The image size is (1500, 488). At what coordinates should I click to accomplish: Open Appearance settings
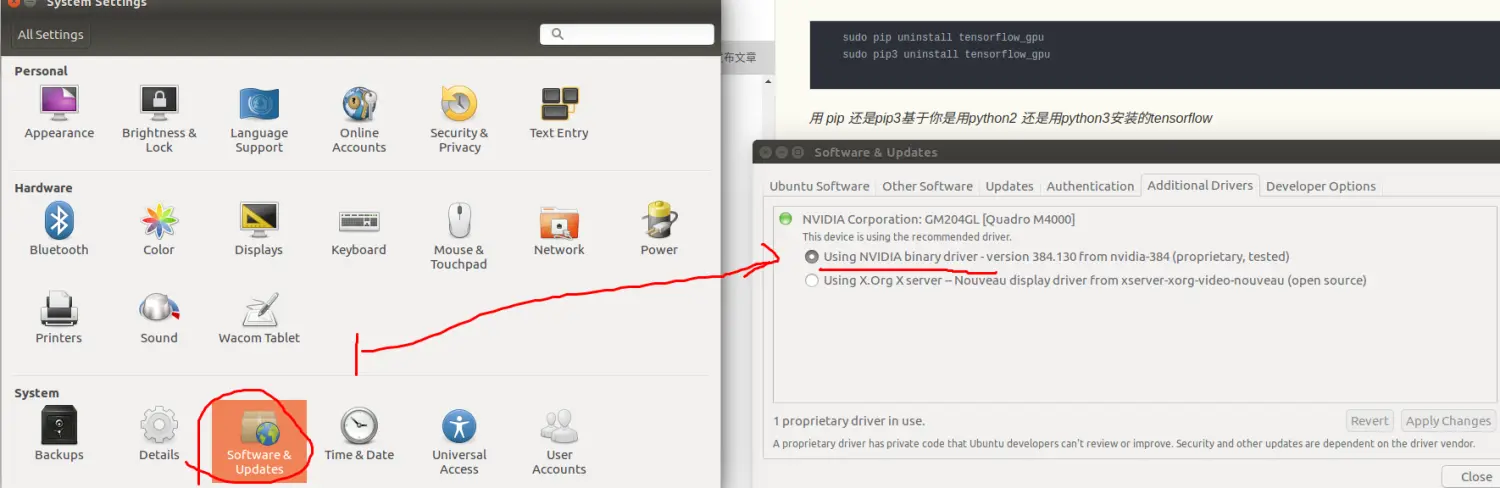(x=59, y=113)
